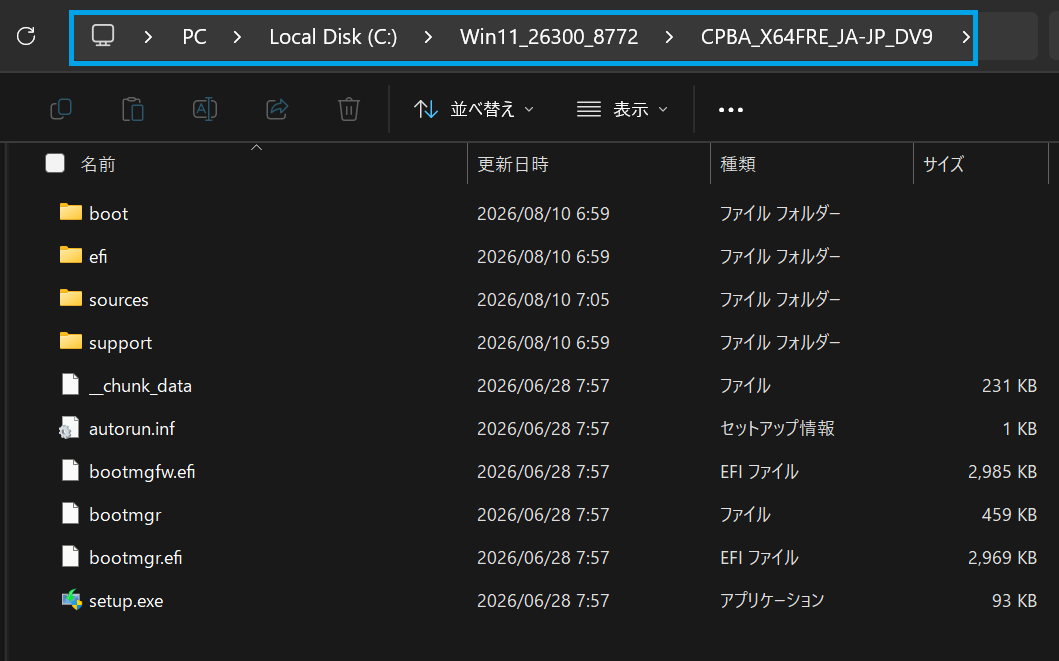Viewport: 1059px width, 661px height.
Task: Click the boot folder icon
Action: point(71,213)
